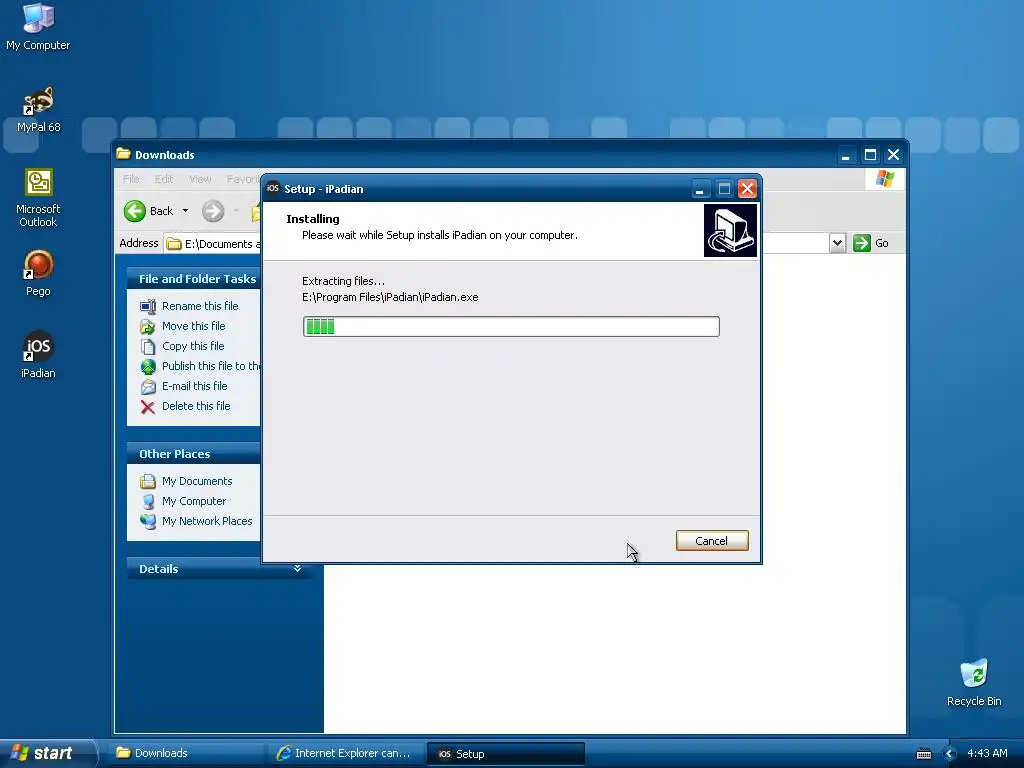Image resolution: width=1024 pixels, height=768 pixels.
Task: Click the Publish globe icon
Action: (148, 366)
